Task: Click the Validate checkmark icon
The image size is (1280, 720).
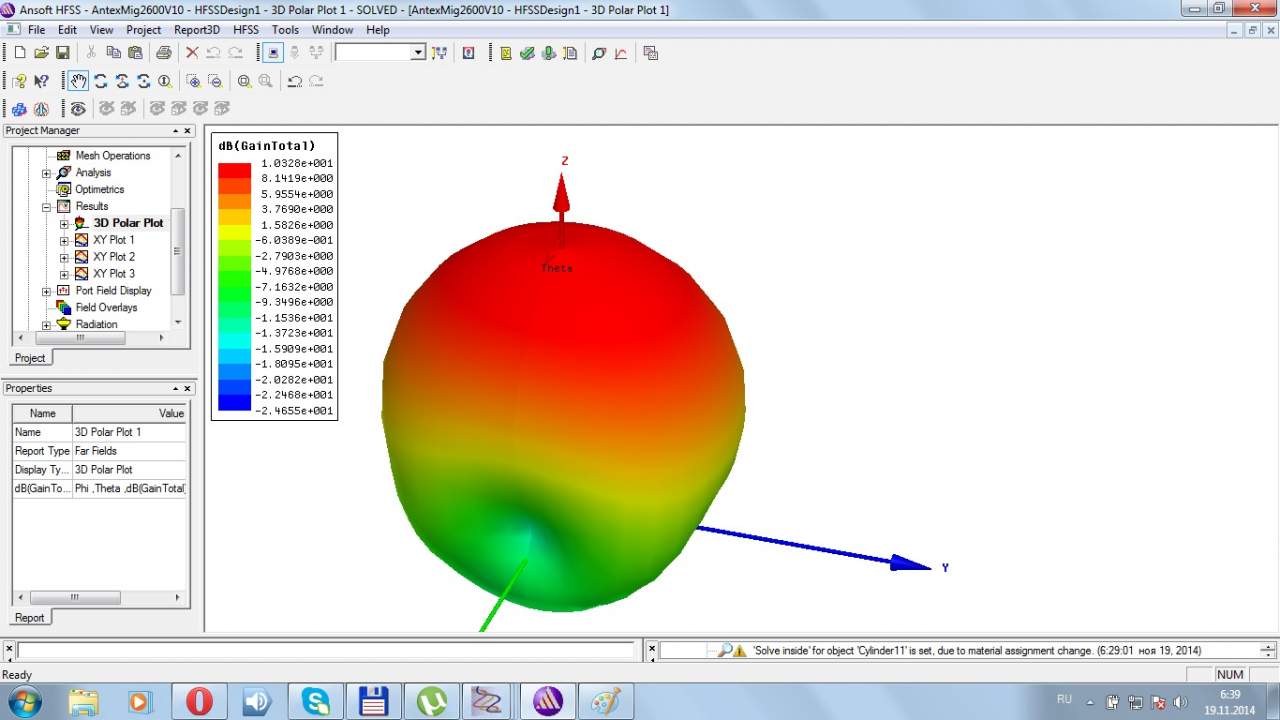Action: 527,53
